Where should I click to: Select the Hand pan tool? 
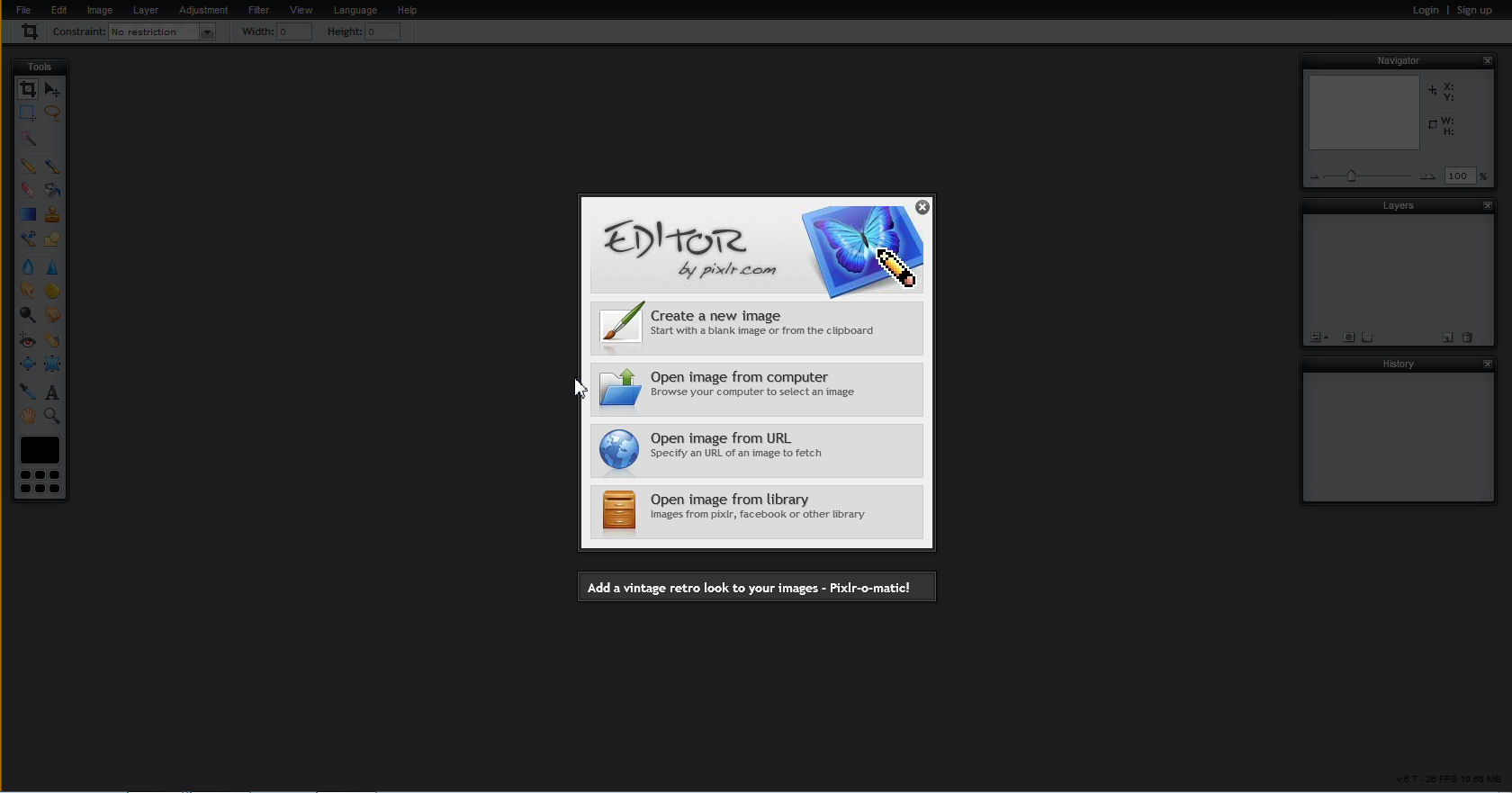coord(28,416)
